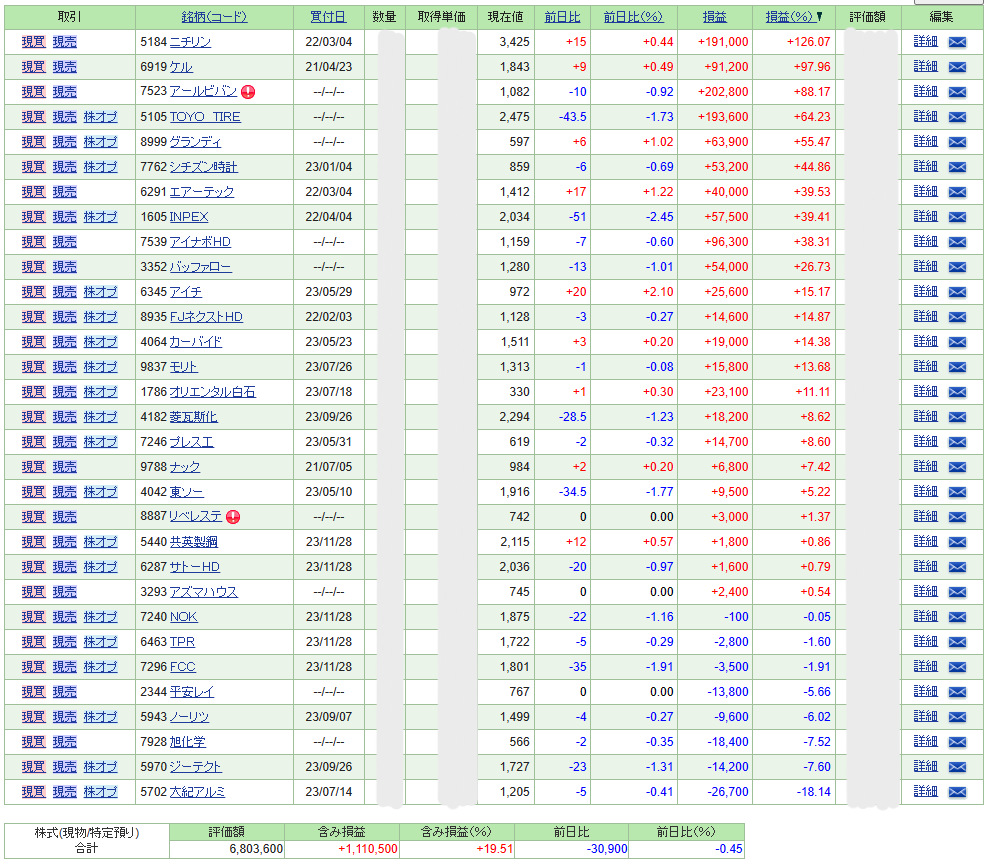Click the total 前日比 value -30,900

[x=607, y=849]
